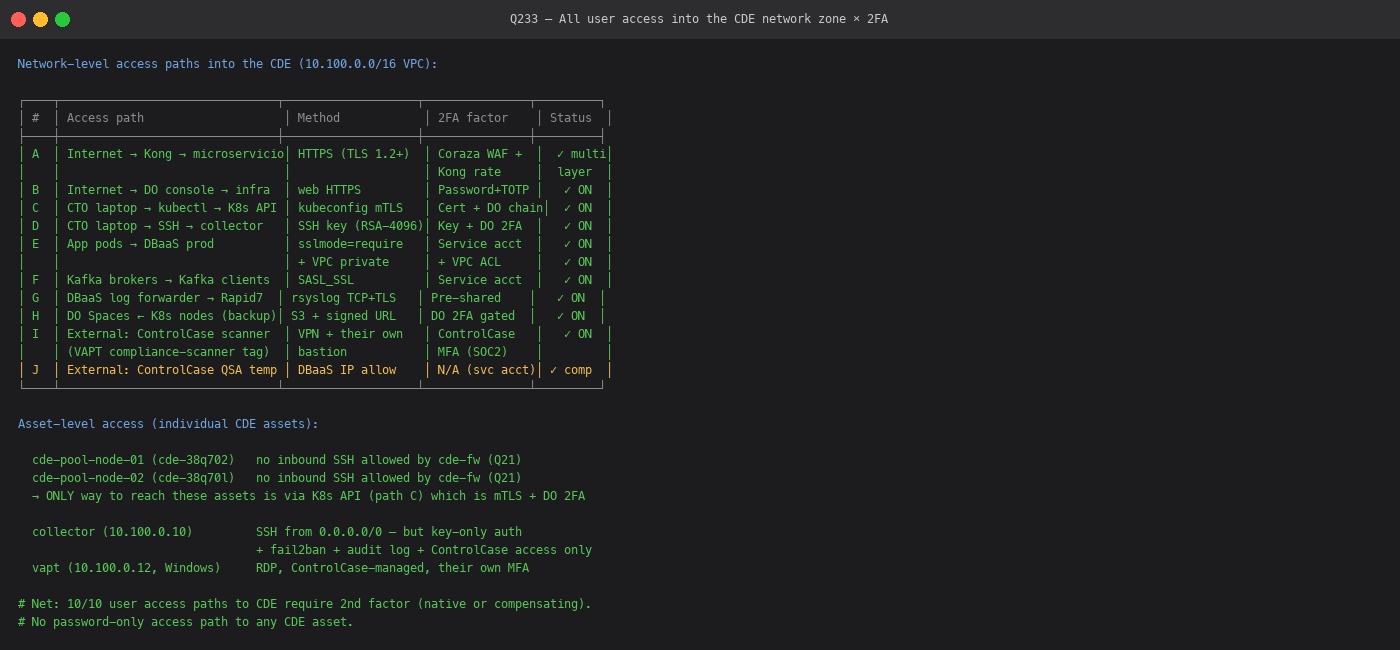Click 'SSH key (RSA-4096)' method cell

[361, 226]
